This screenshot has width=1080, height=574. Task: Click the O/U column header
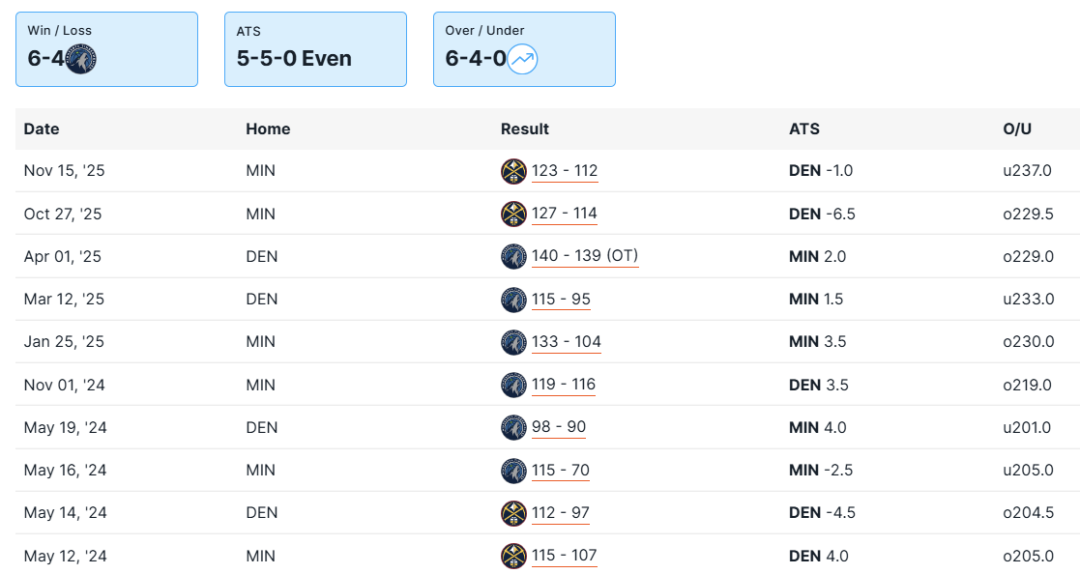(1017, 129)
